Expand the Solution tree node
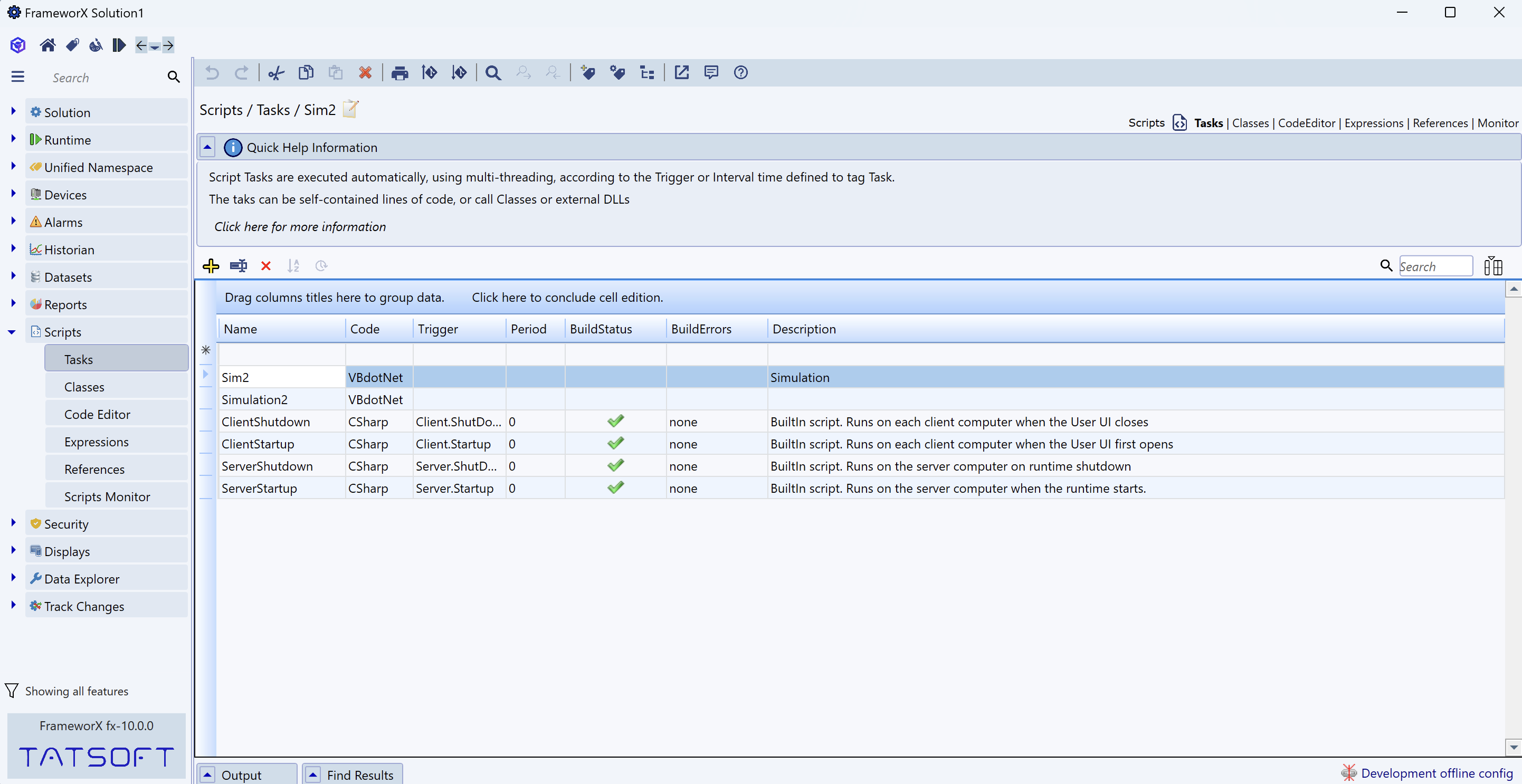 (x=13, y=111)
